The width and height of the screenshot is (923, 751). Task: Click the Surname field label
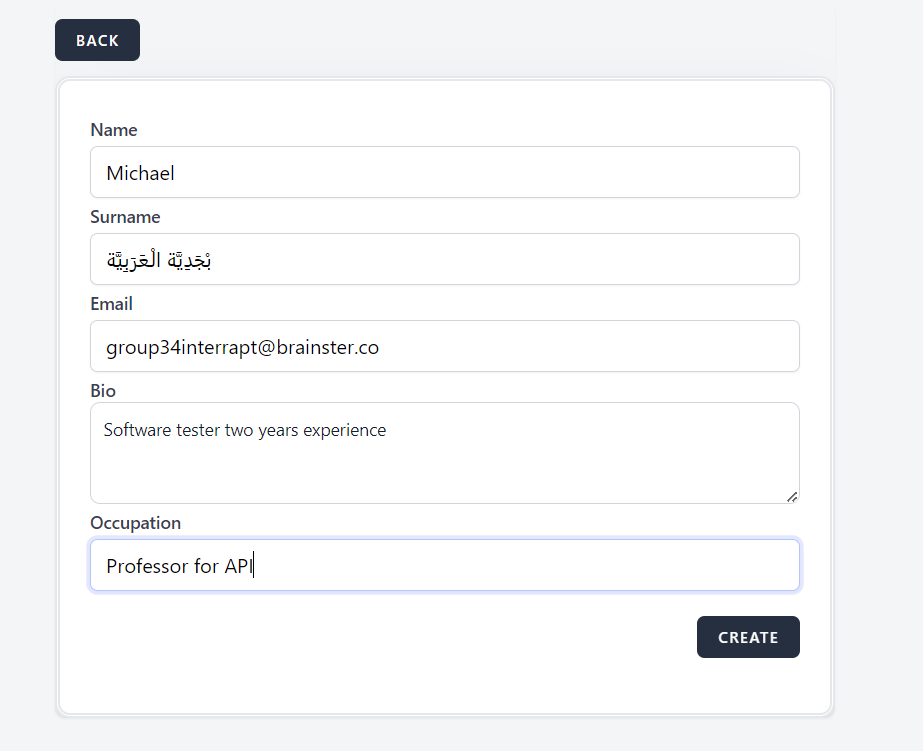point(125,217)
